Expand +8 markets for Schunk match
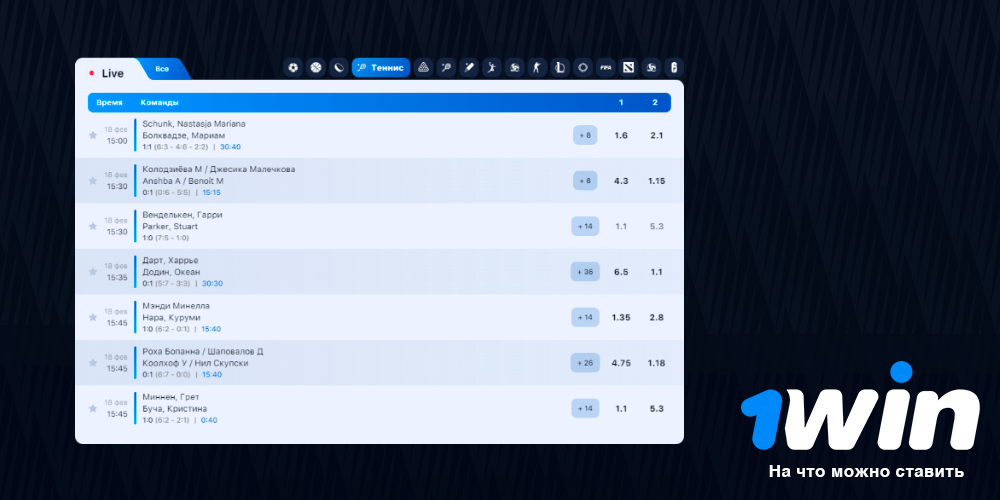This screenshot has width=1000, height=500. pyautogui.click(x=585, y=135)
